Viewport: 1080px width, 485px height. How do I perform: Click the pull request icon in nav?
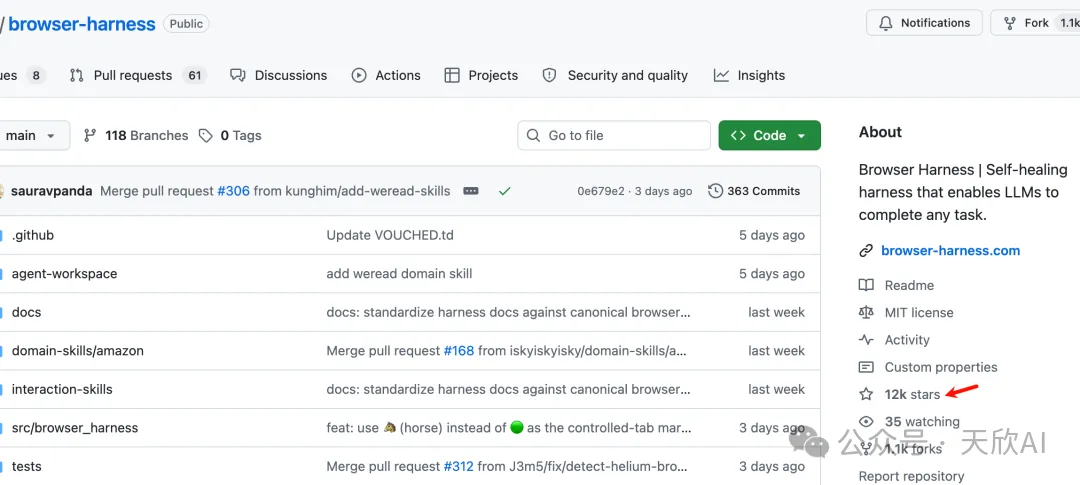pos(76,75)
